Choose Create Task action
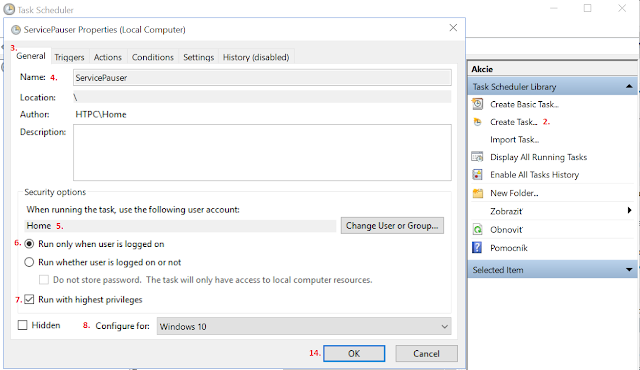 [513, 122]
